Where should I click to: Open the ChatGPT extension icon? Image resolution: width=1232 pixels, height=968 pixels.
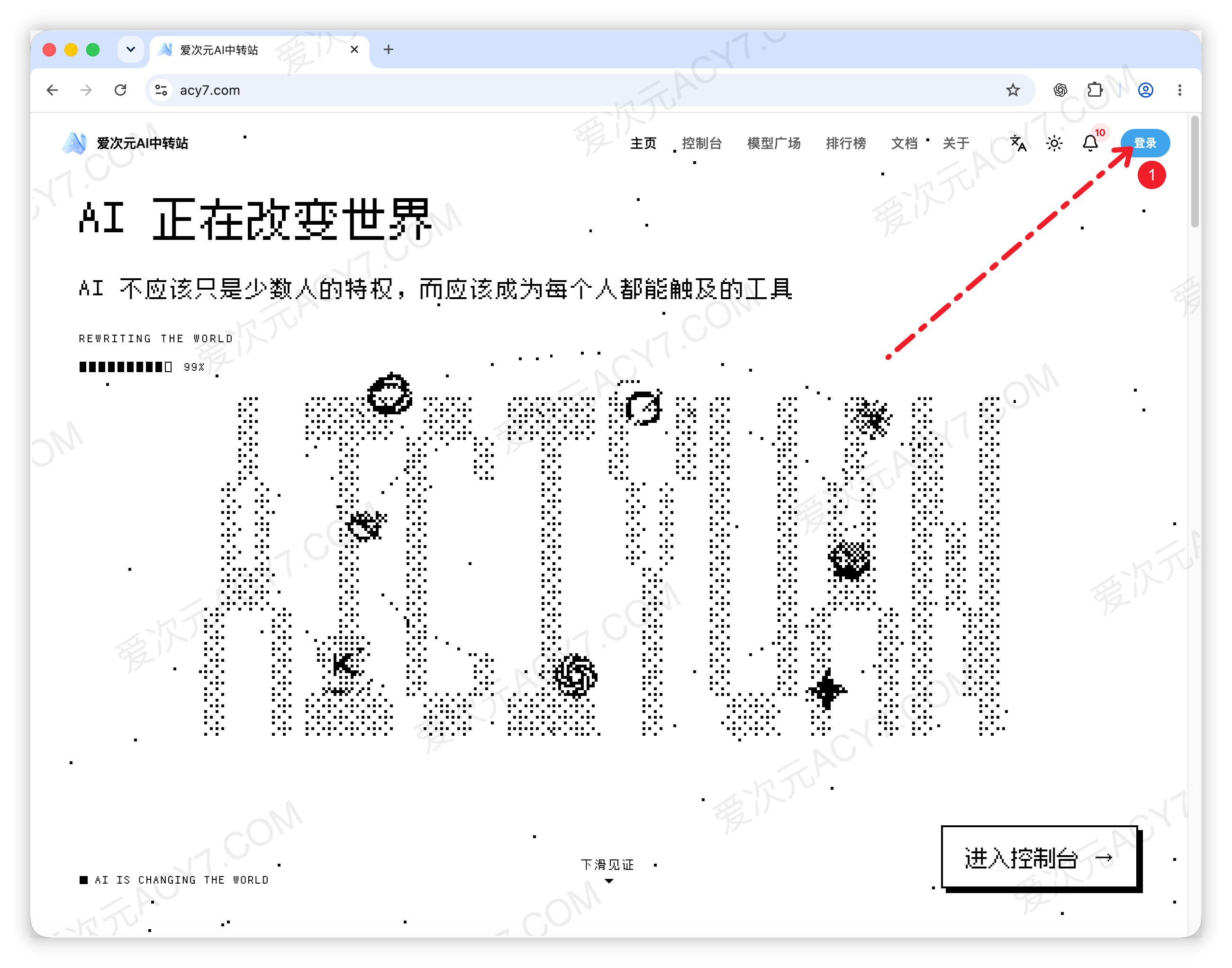point(1060,90)
